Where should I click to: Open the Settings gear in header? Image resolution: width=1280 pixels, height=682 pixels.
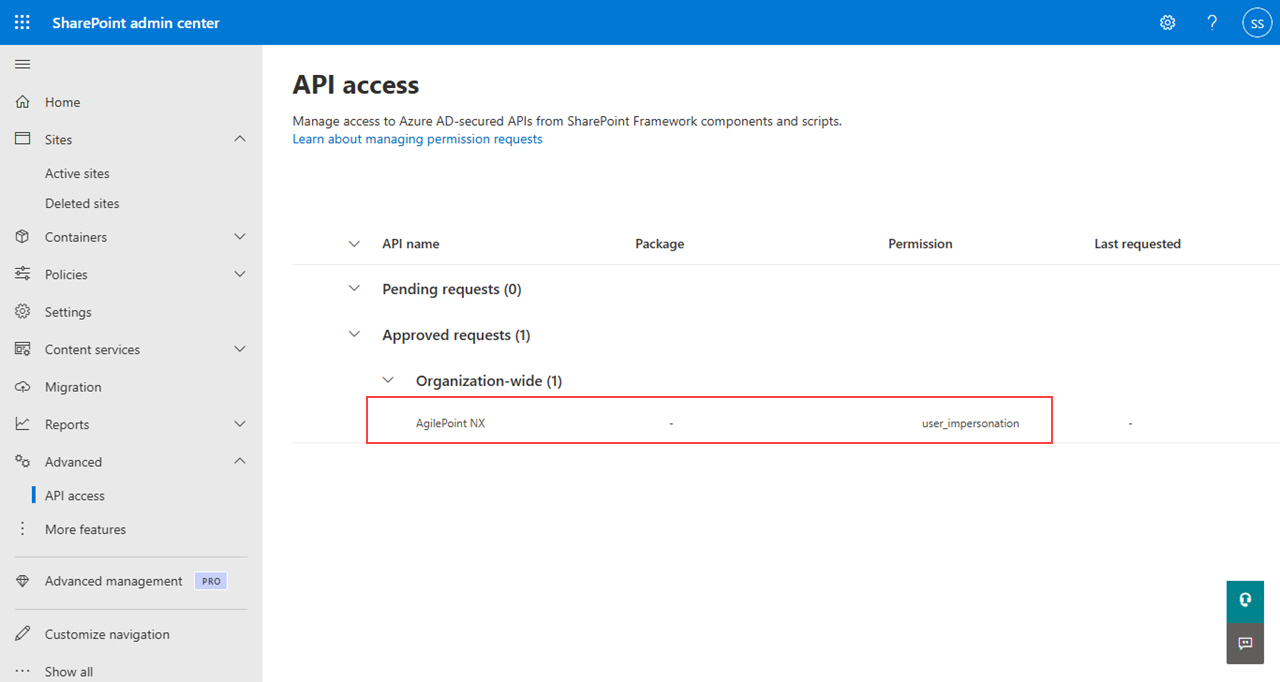[1167, 22]
